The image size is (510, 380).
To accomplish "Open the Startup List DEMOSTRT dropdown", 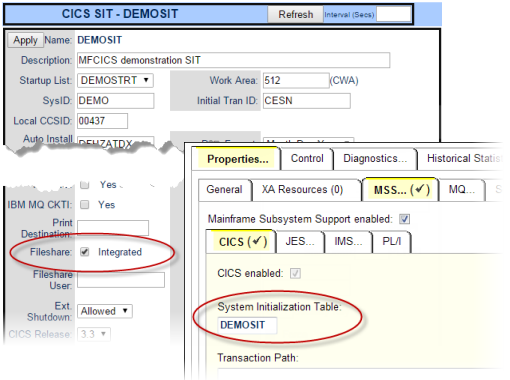I will pos(115,80).
